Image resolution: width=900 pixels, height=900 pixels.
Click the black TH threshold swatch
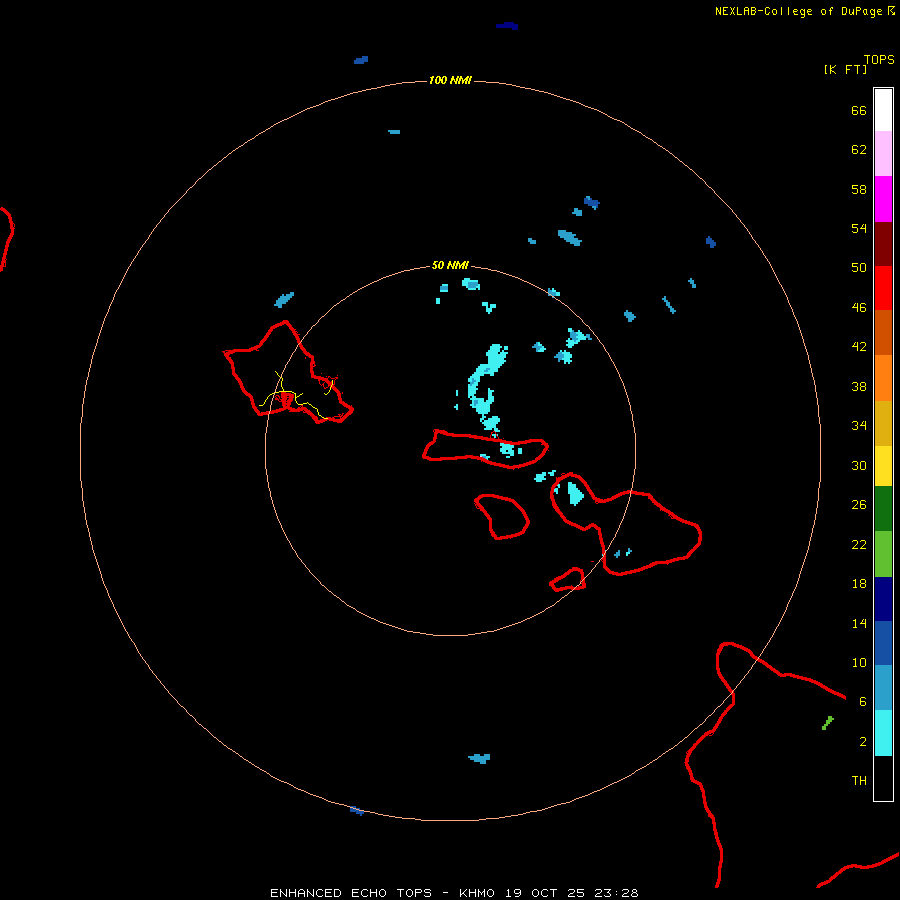[883, 778]
